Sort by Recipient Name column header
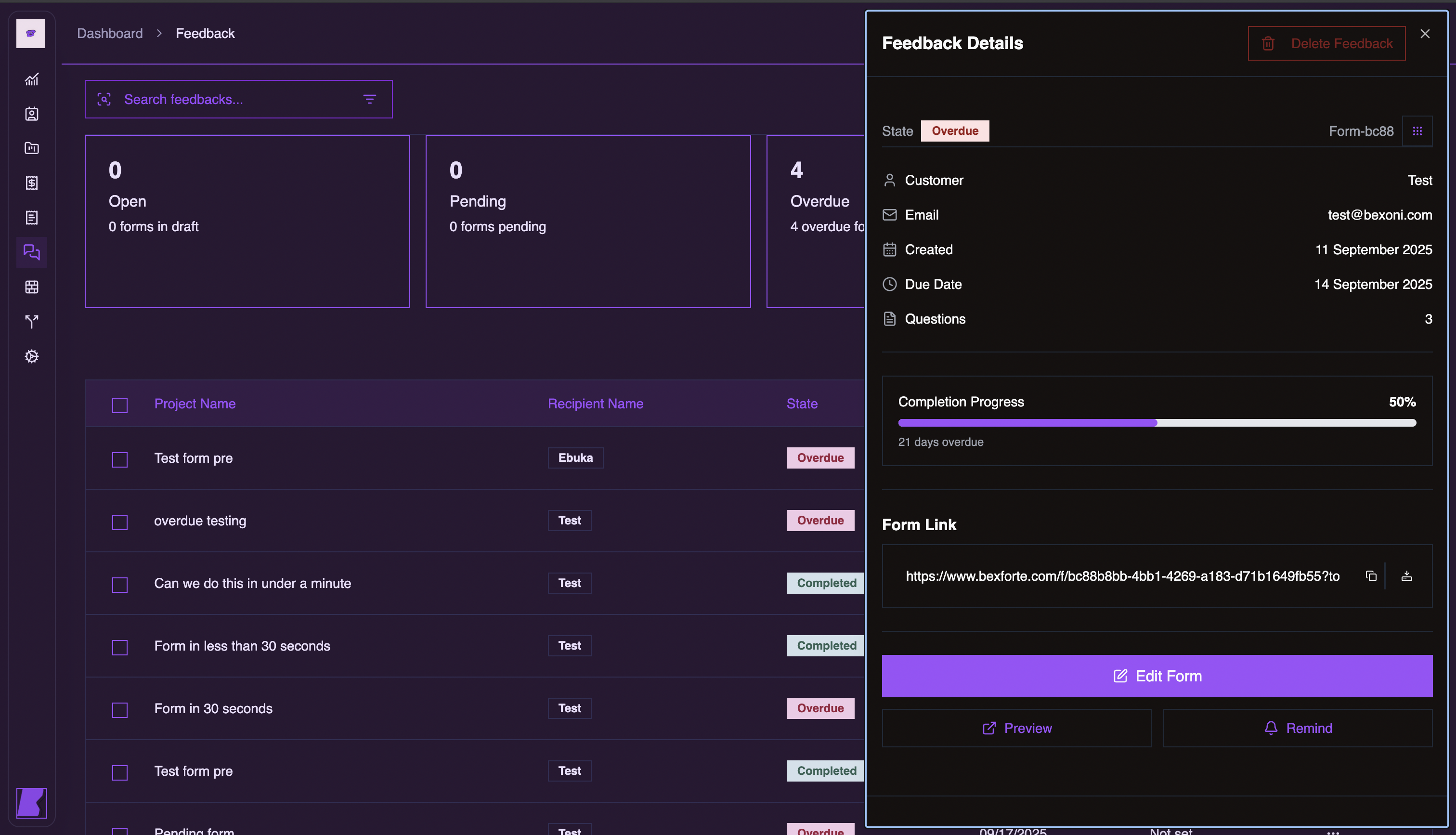This screenshot has height=835, width=1456. 595,404
